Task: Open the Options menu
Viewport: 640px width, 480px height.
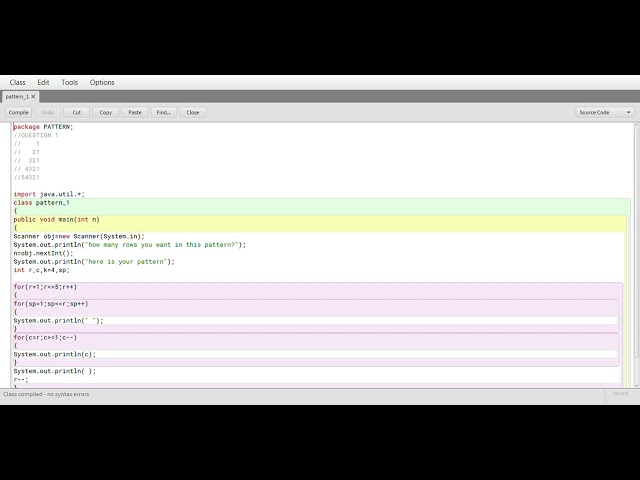Action: (x=102, y=82)
